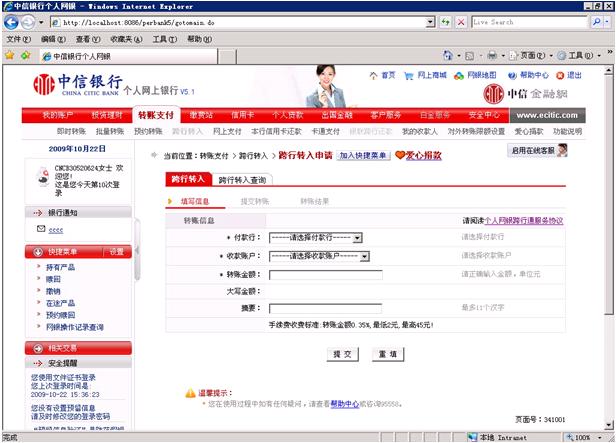This screenshot has height=443, width=616.
Task: Open the 文件 menu
Action: click(x=18, y=39)
